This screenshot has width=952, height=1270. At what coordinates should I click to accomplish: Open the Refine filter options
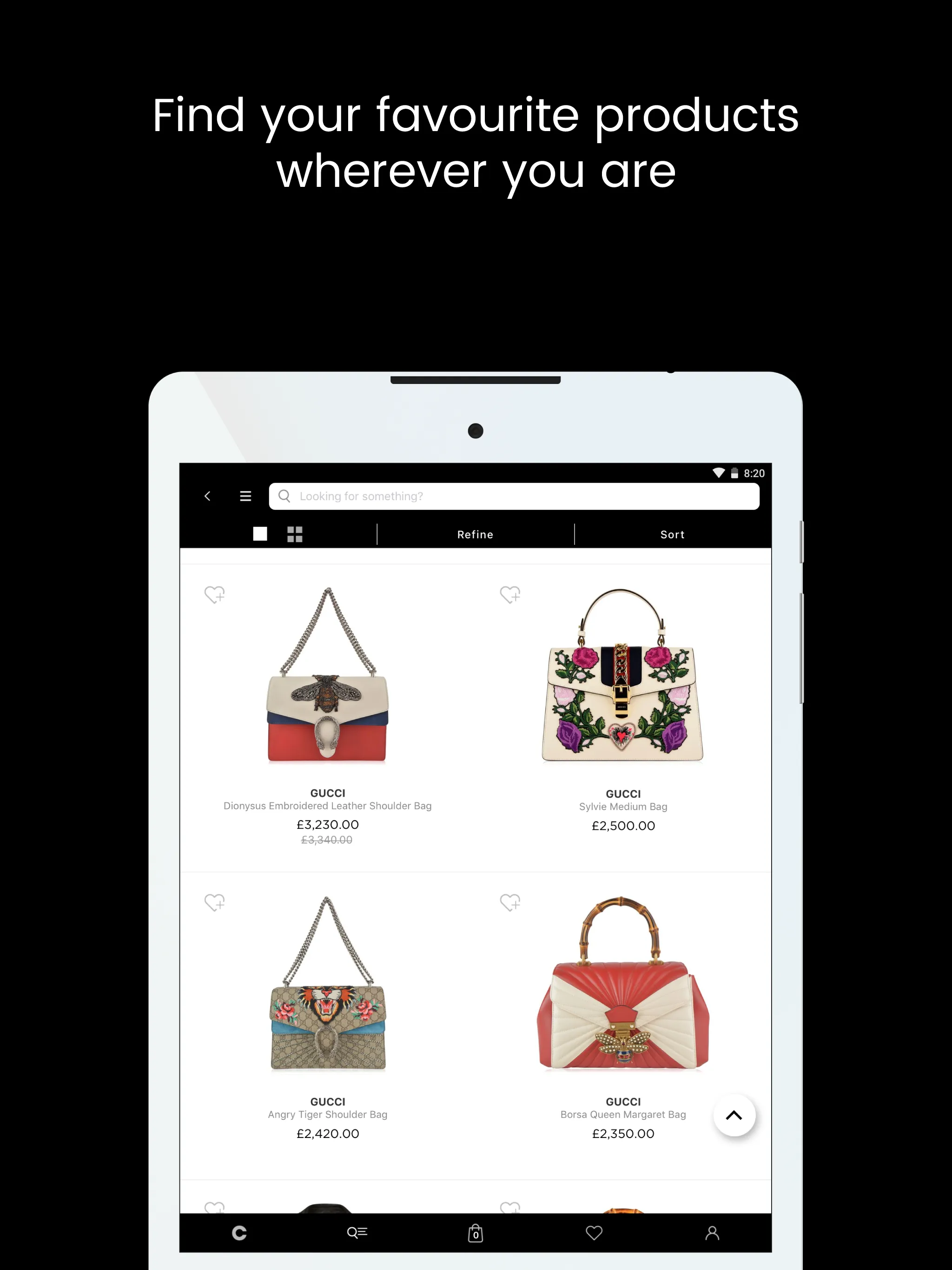(475, 534)
